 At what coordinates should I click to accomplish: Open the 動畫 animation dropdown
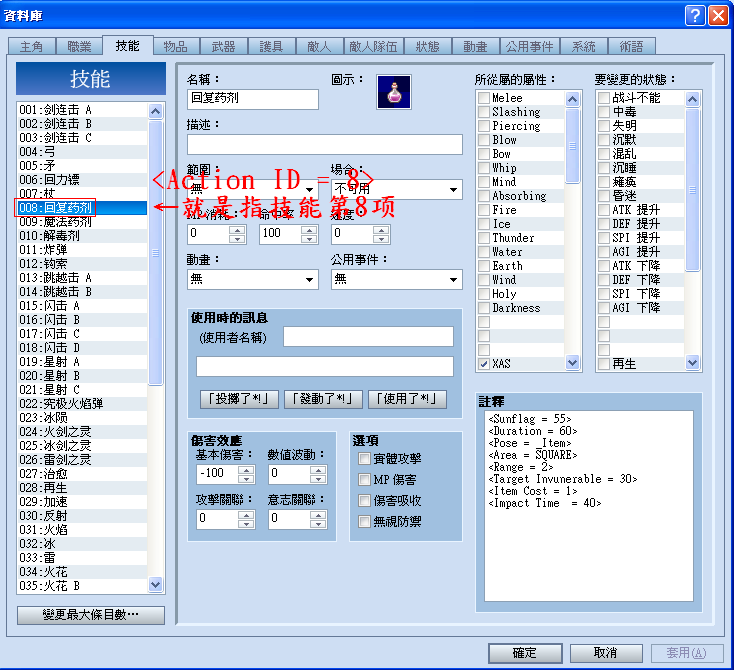253,280
